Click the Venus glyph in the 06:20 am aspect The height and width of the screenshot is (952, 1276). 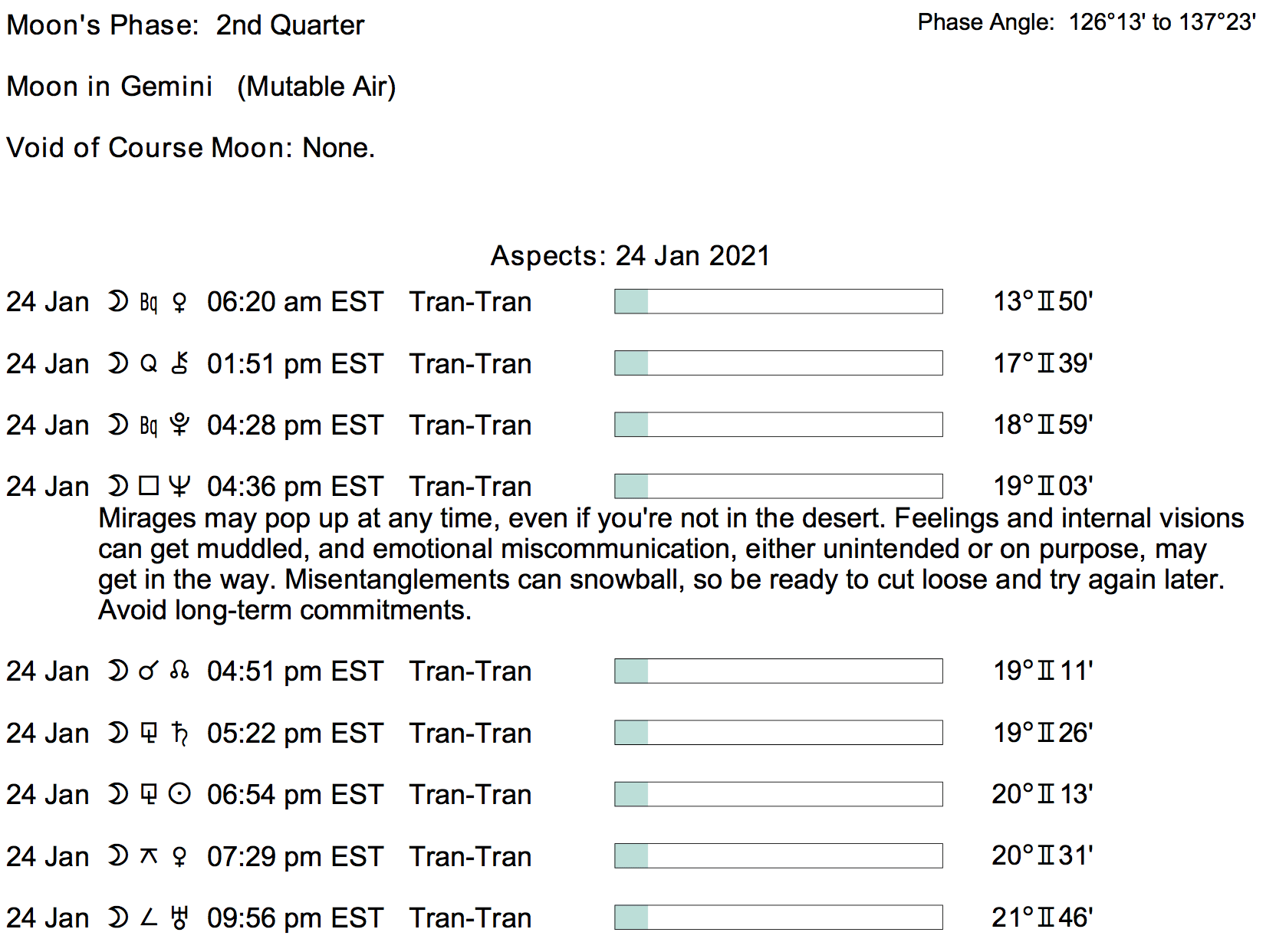pyautogui.click(x=179, y=303)
